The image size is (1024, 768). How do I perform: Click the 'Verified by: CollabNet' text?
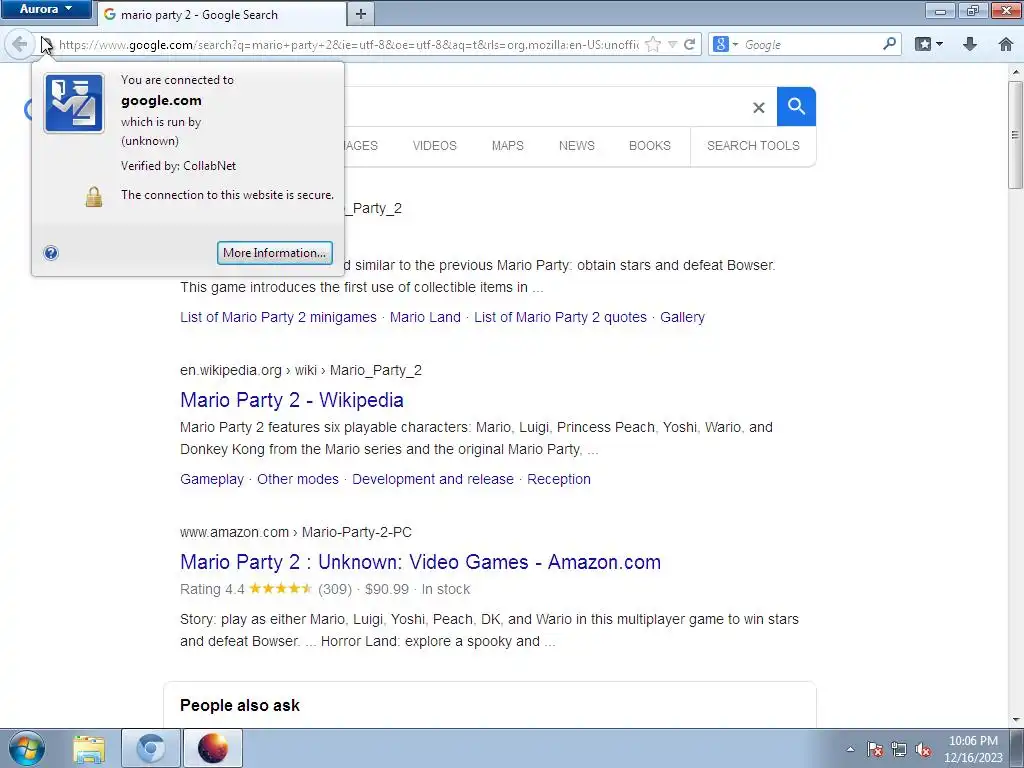pos(178,166)
